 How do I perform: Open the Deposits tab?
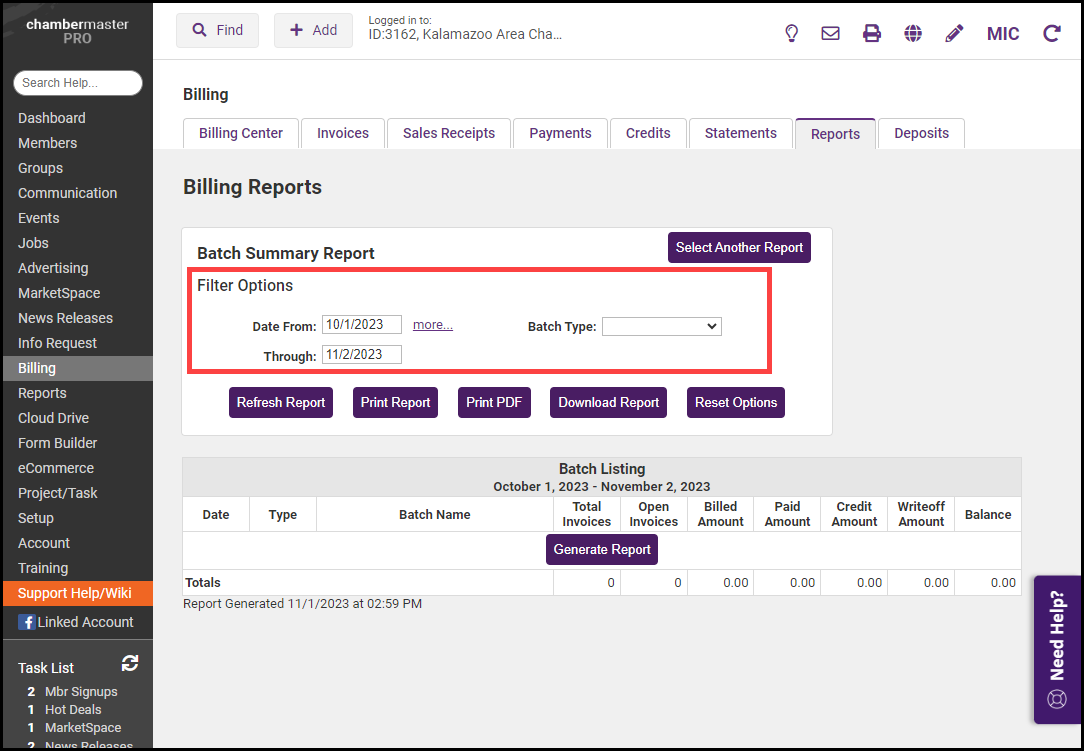click(921, 133)
